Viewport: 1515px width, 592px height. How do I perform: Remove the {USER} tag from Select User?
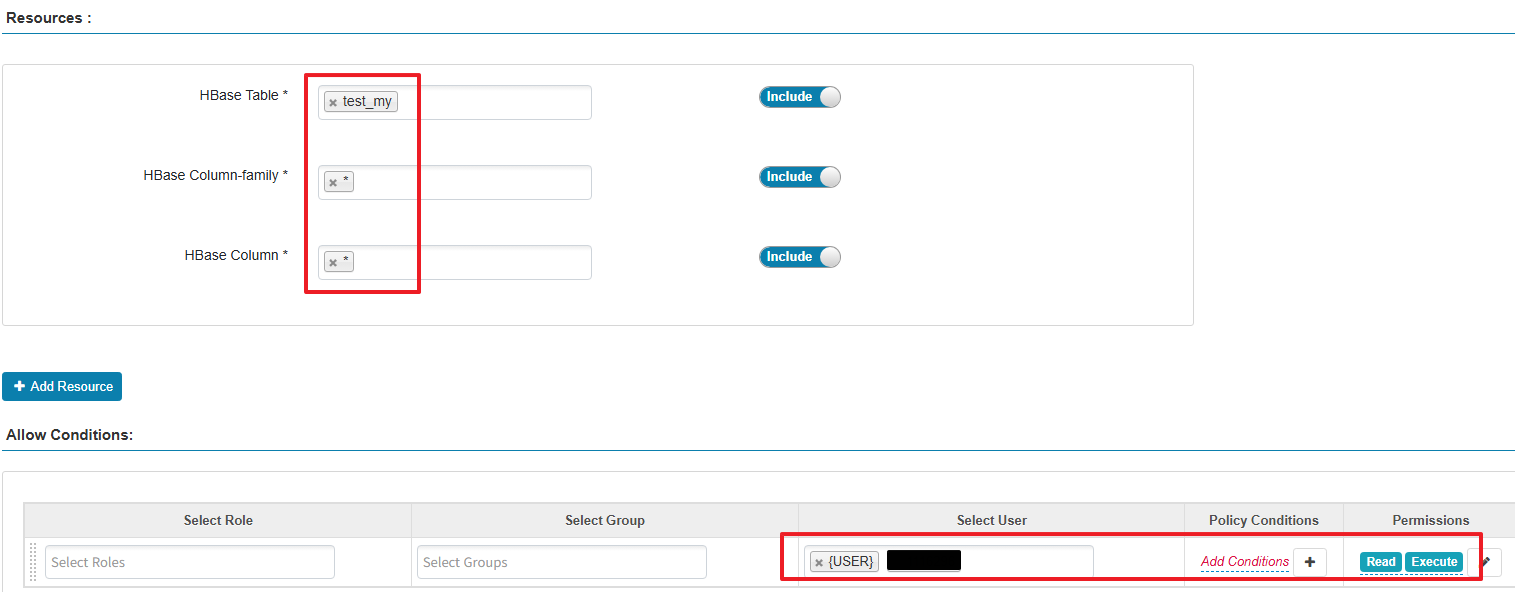[819, 562]
